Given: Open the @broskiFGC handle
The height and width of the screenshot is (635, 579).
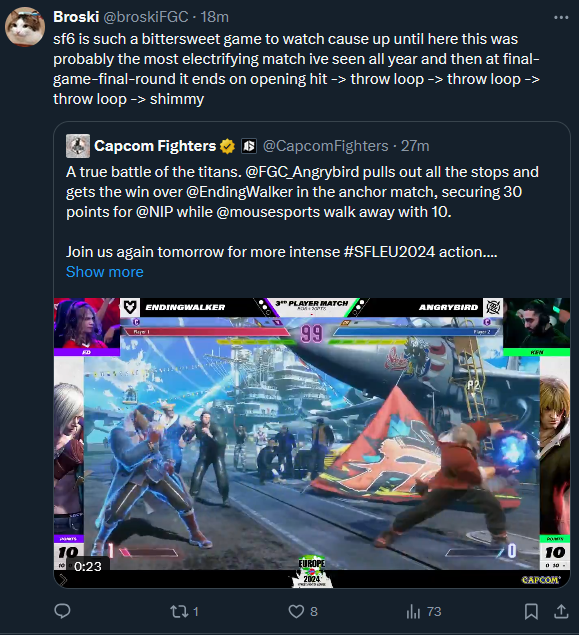Looking at the screenshot, I should (146, 17).
